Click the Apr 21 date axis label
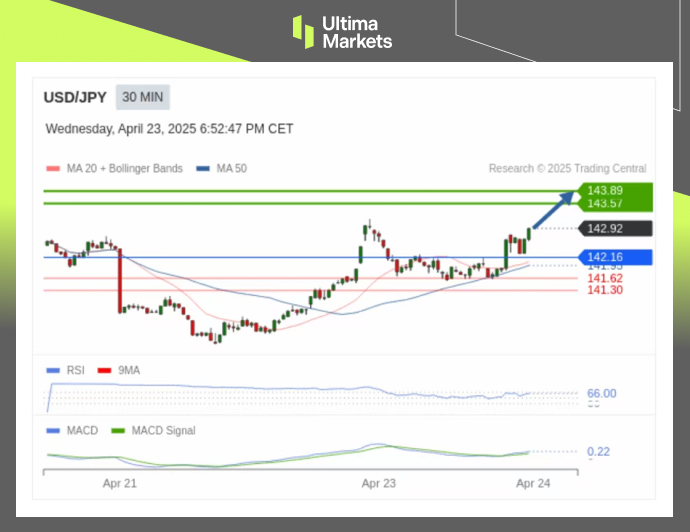 [120, 483]
